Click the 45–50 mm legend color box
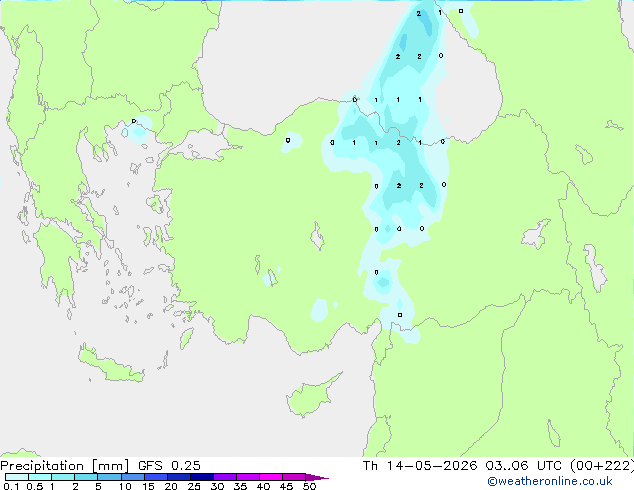This screenshot has height=490, width=634. 294,477
